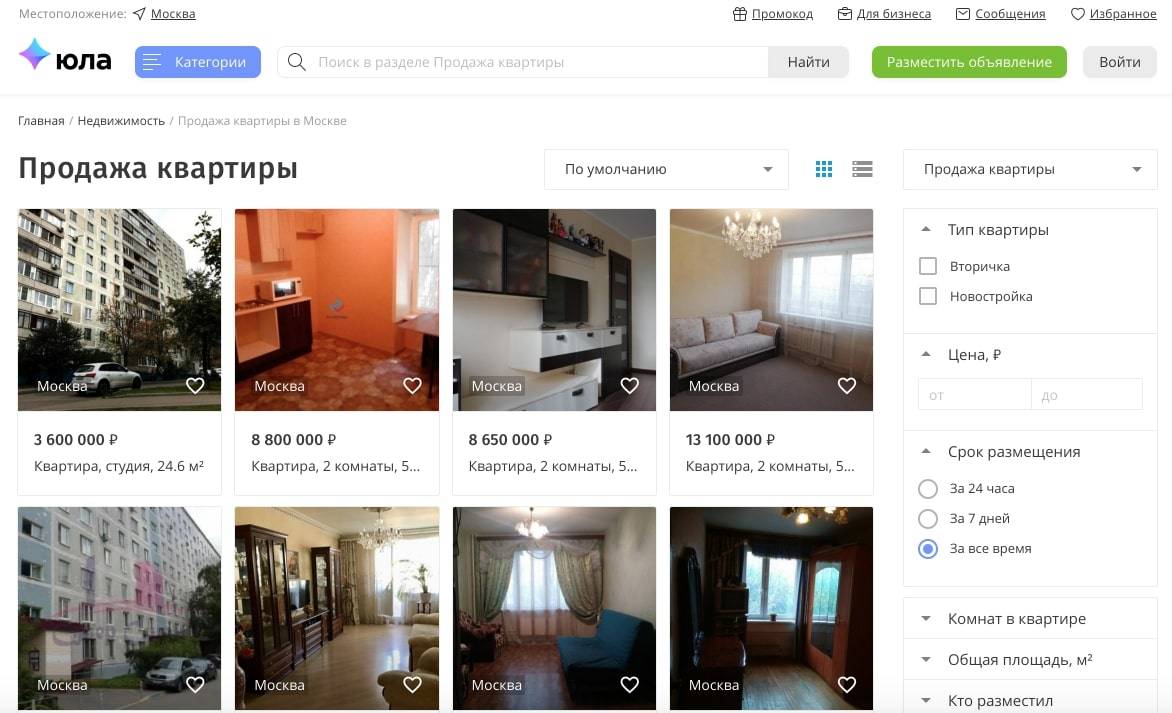The image size is (1172, 713).
Task: Expand the Комнат в квартире filter
Action: (1030, 619)
